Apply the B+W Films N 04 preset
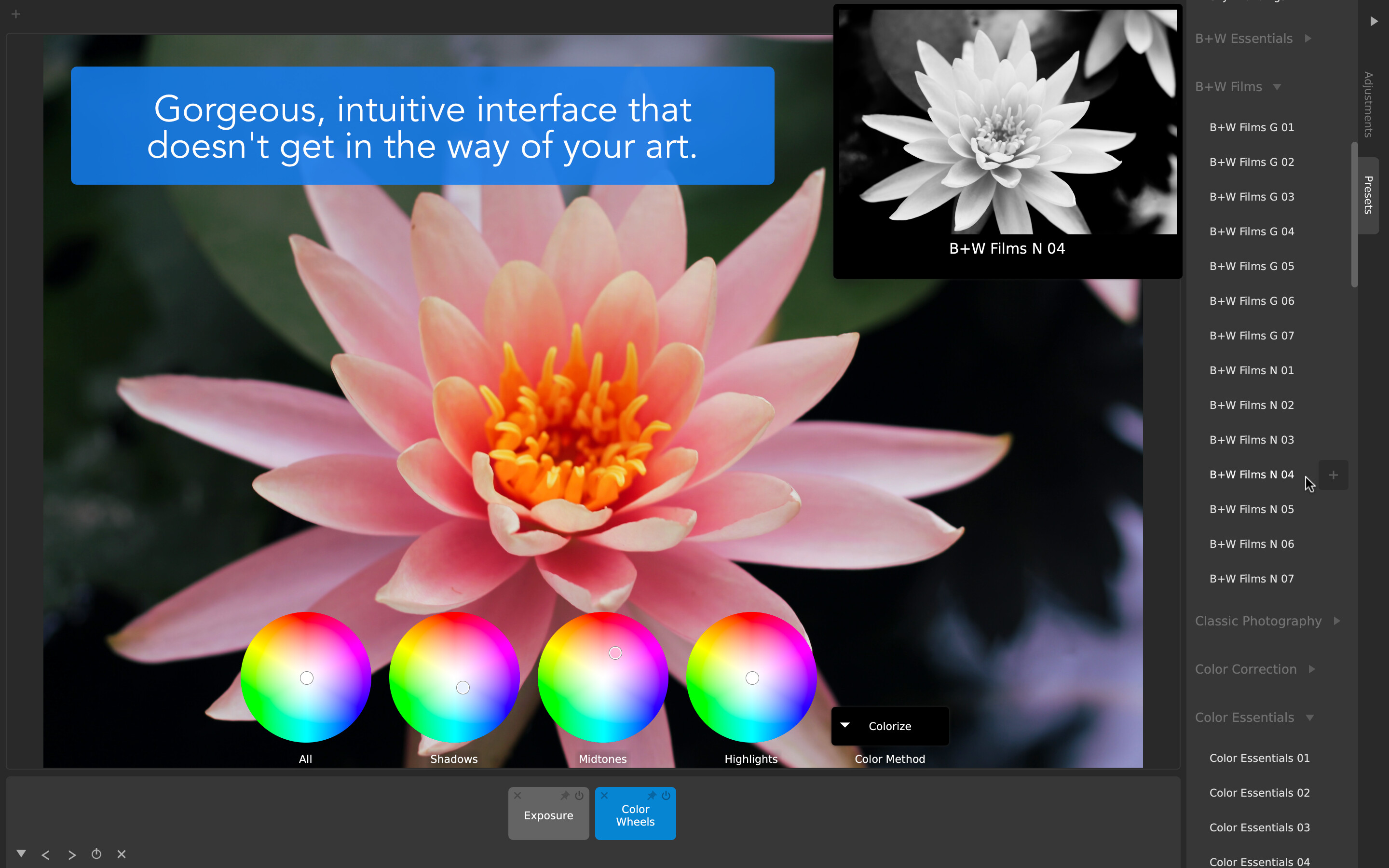 coord(1251,474)
